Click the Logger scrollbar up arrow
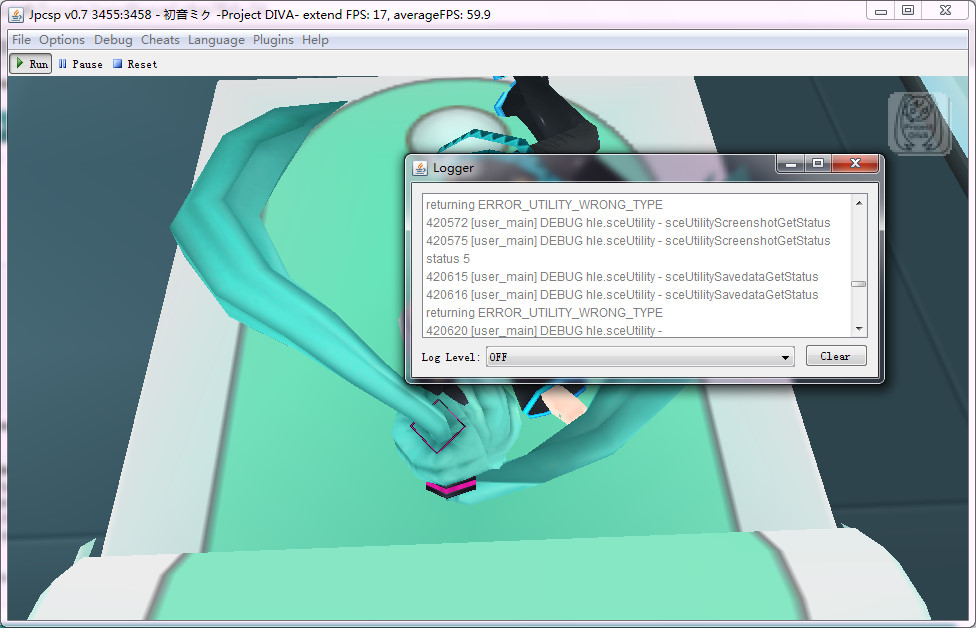The image size is (976, 628). click(859, 203)
